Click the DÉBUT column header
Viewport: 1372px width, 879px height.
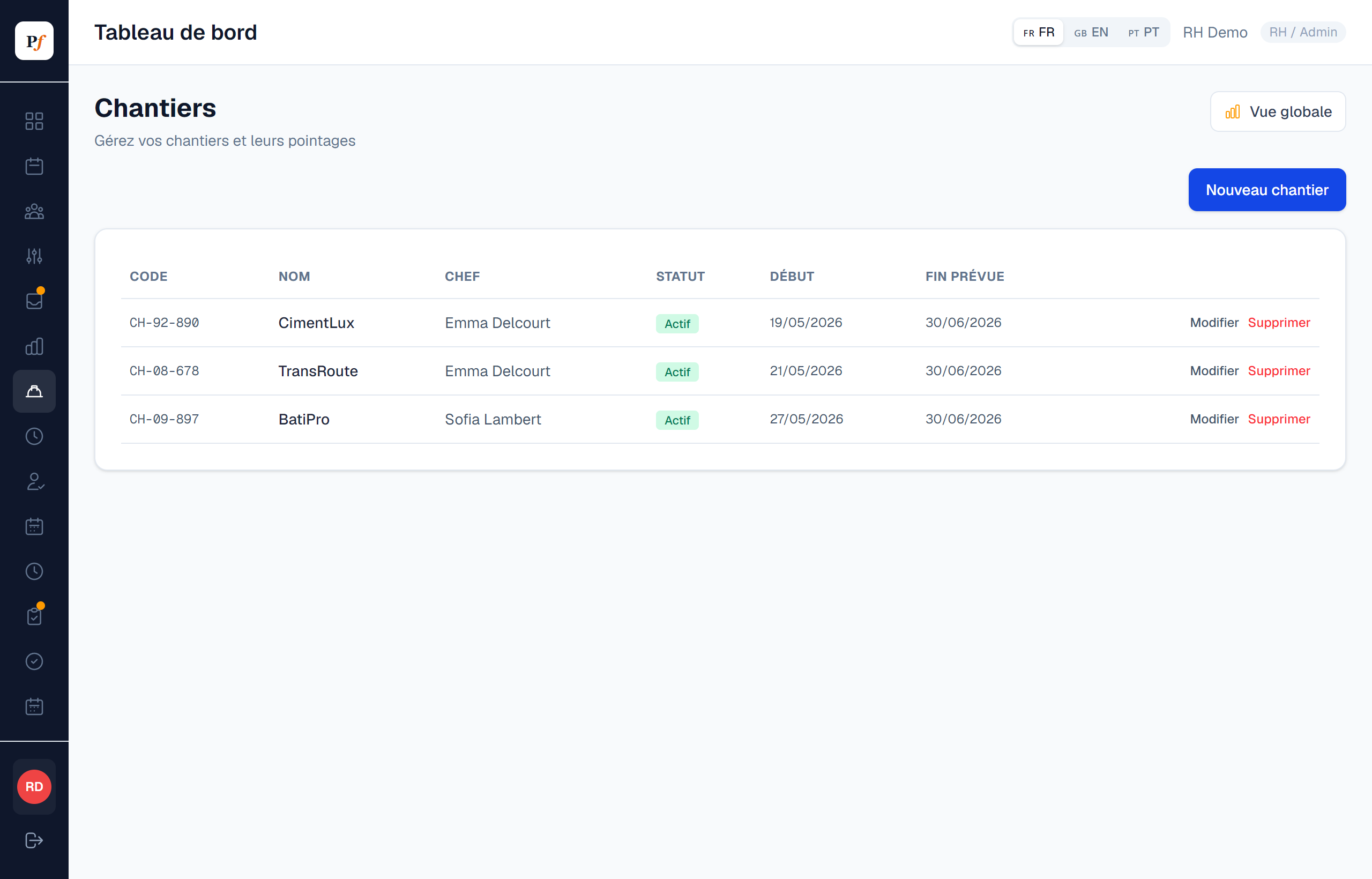[792, 276]
